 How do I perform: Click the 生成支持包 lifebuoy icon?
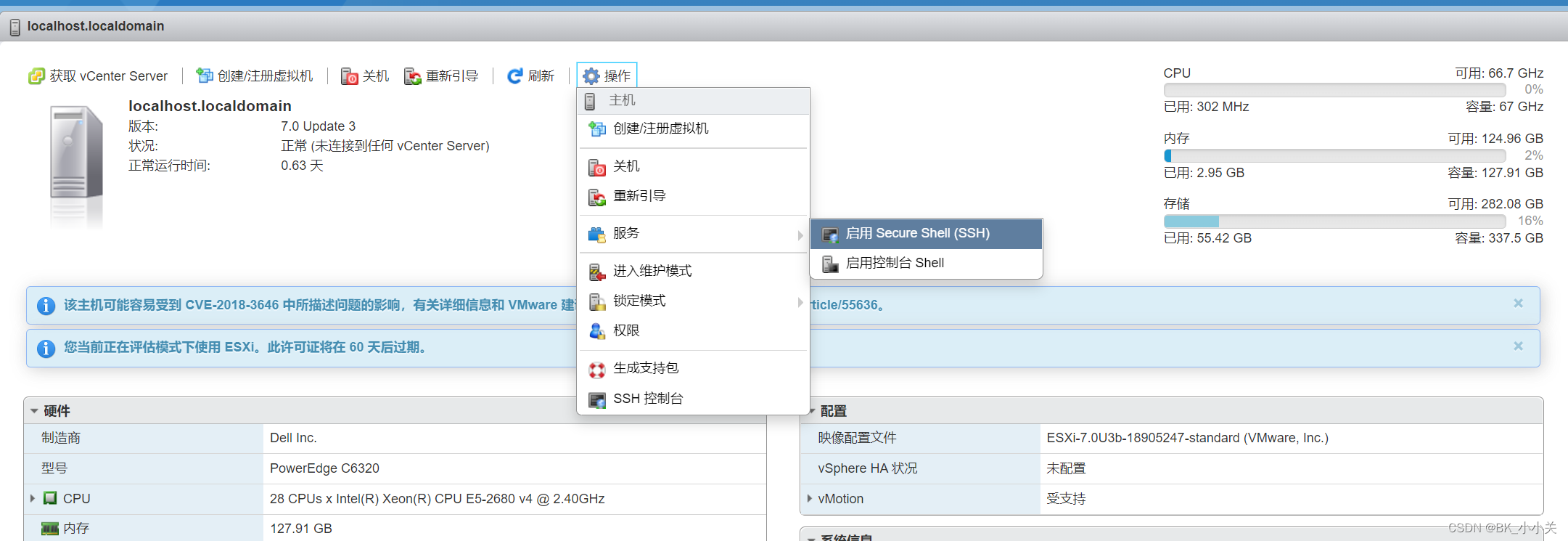[x=597, y=370]
